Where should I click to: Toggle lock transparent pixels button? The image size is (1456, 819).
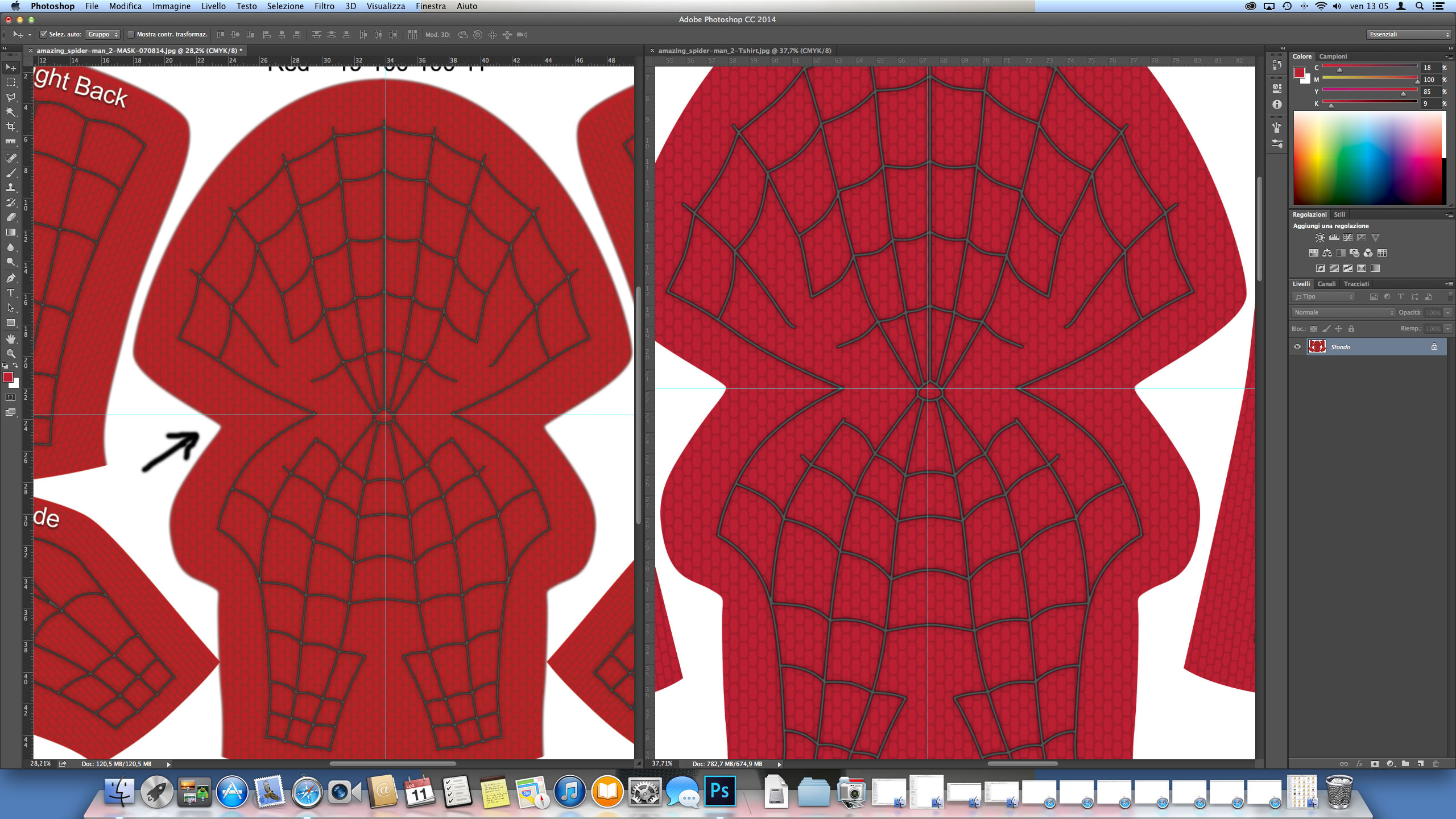point(1313,329)
